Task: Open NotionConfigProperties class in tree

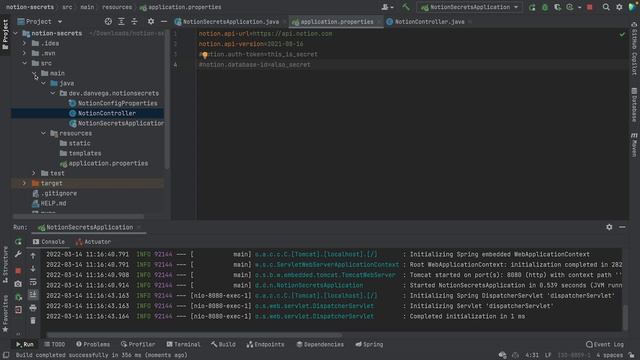Action: coord(118,103)
